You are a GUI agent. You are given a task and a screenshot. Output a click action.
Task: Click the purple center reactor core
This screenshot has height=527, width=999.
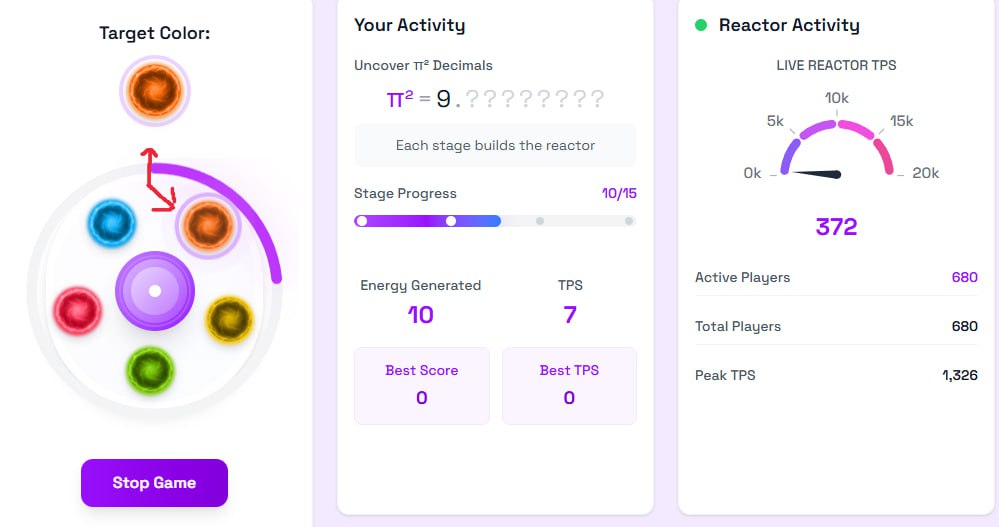pos(155,291)
